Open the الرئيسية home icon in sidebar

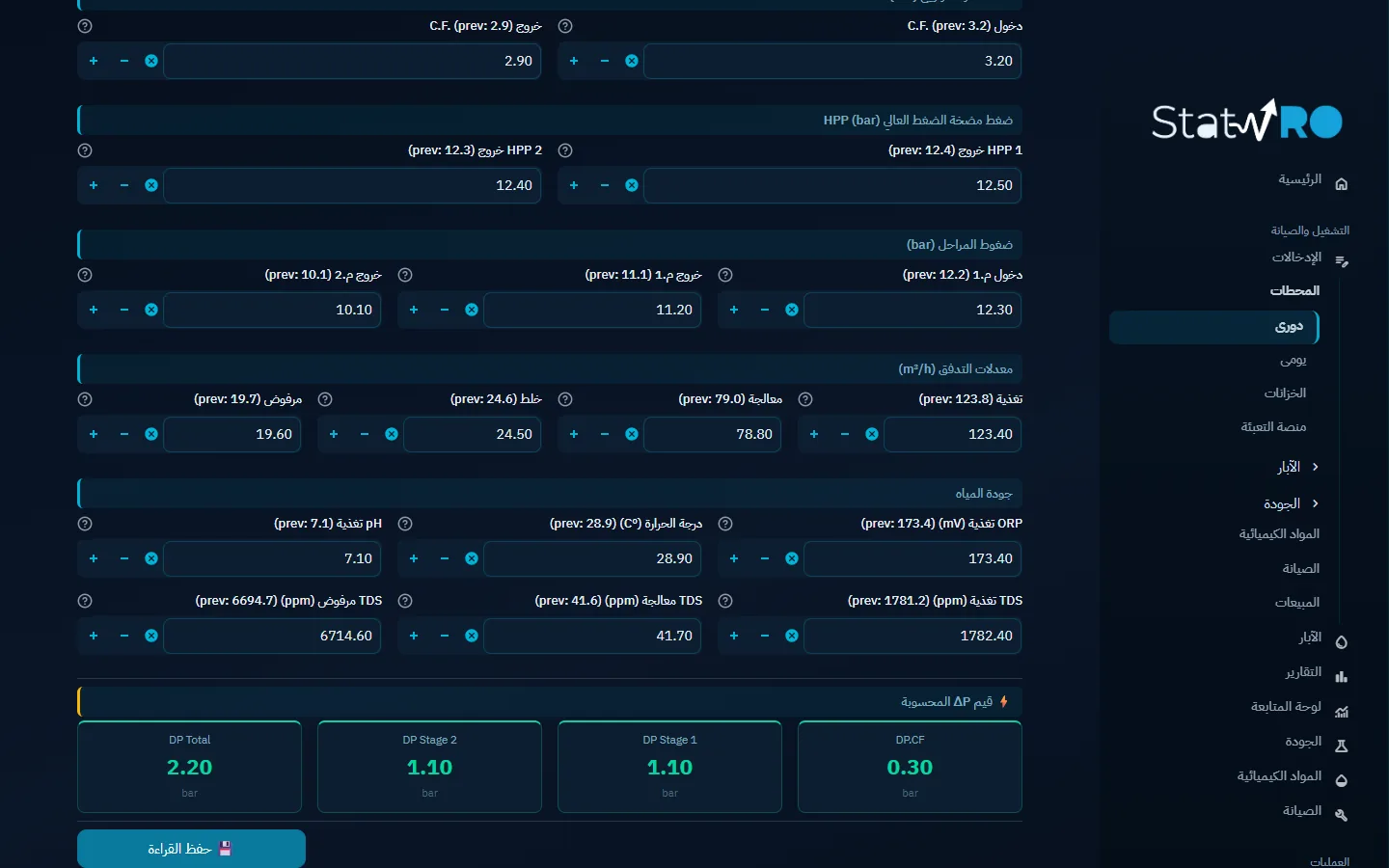point(1341,183)
